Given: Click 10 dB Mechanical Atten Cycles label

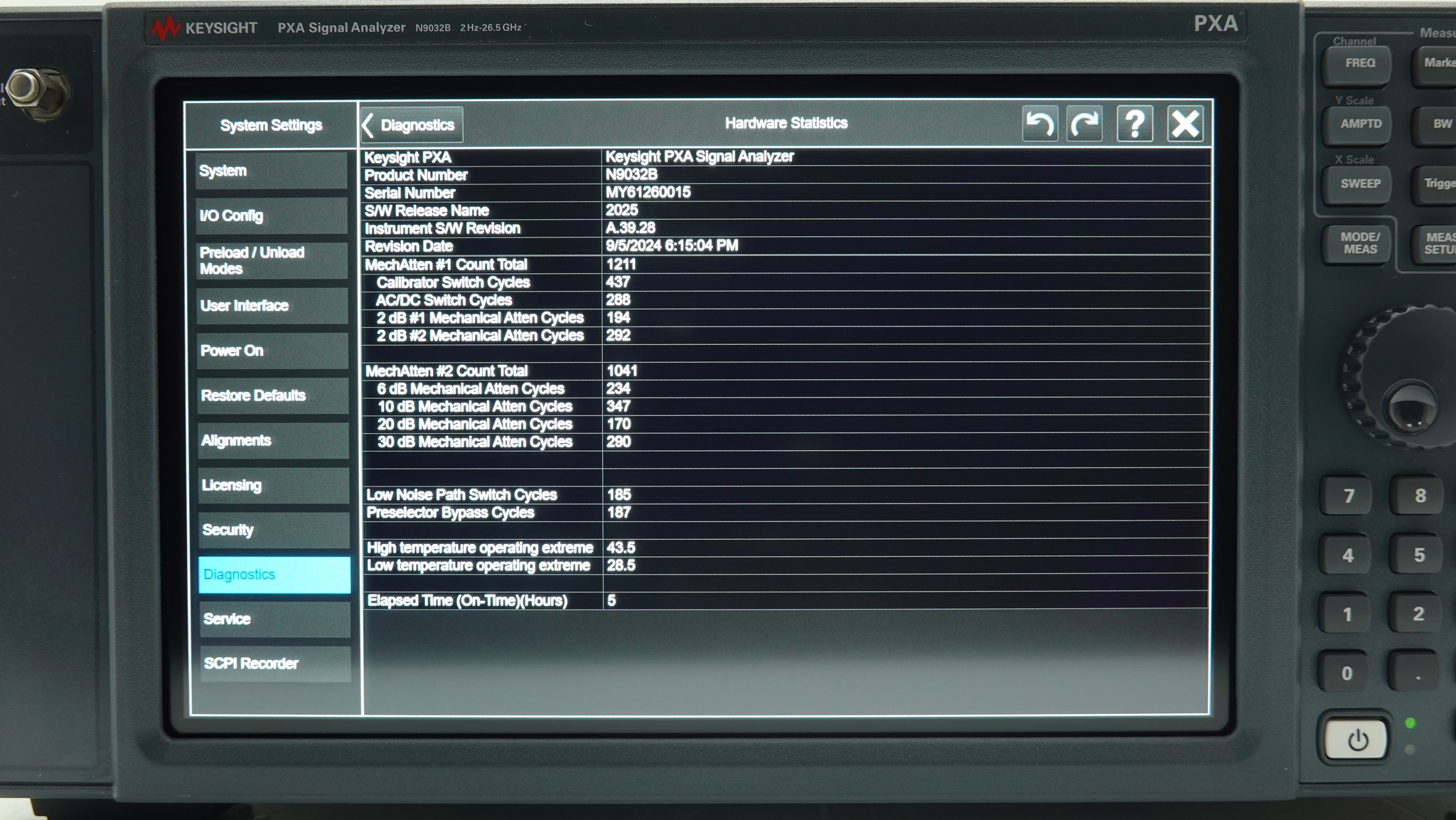Looking at the screenshot, I should click(474, 407).
